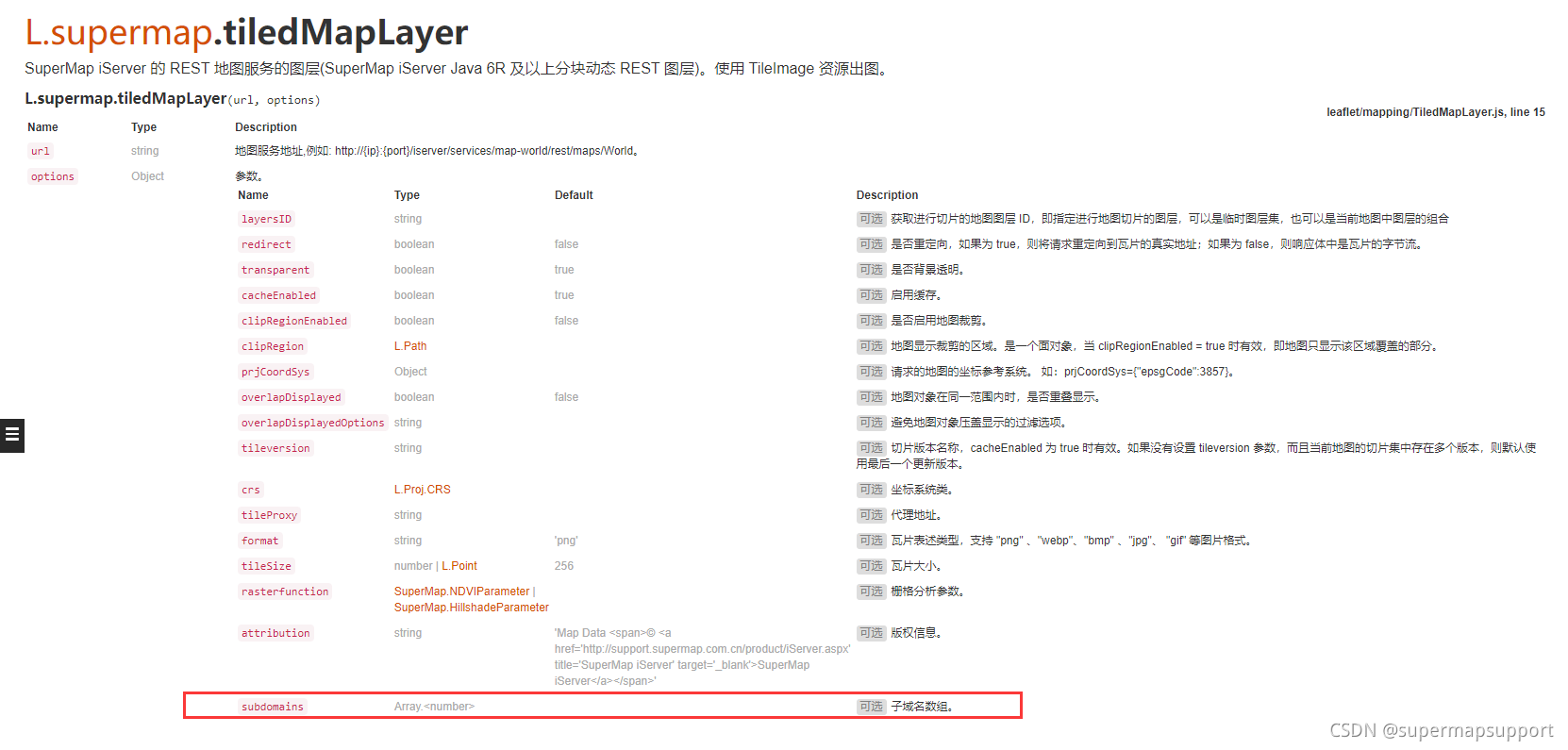The width and height of the screenshot is (1568, 750).
Task: Click the 256 default value for tileSize
Action: pyautogui.click(x=564, y=566)
